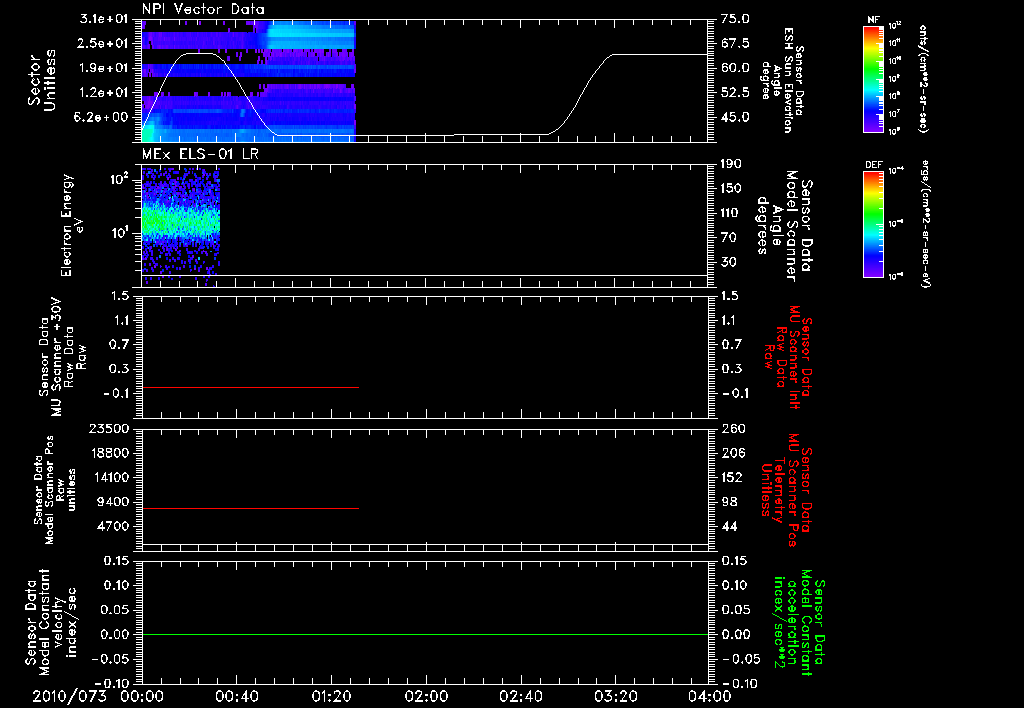Click the "67.5" sun elevation tick value
1024x708 pixels.
(735, 43)
